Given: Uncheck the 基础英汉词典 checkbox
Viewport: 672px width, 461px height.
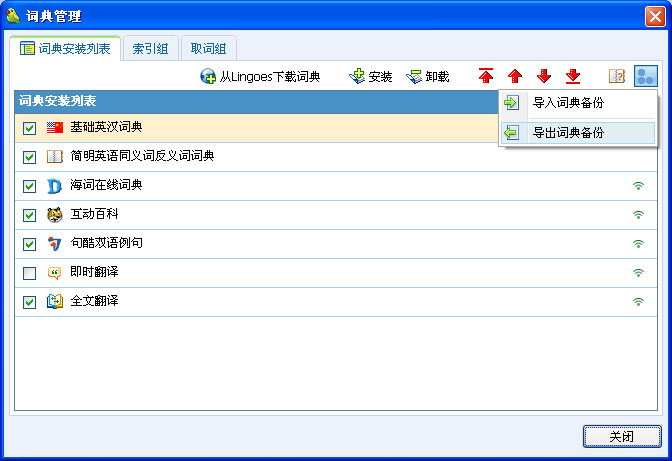Looking at the screenshot, I should tap(29, 128).
